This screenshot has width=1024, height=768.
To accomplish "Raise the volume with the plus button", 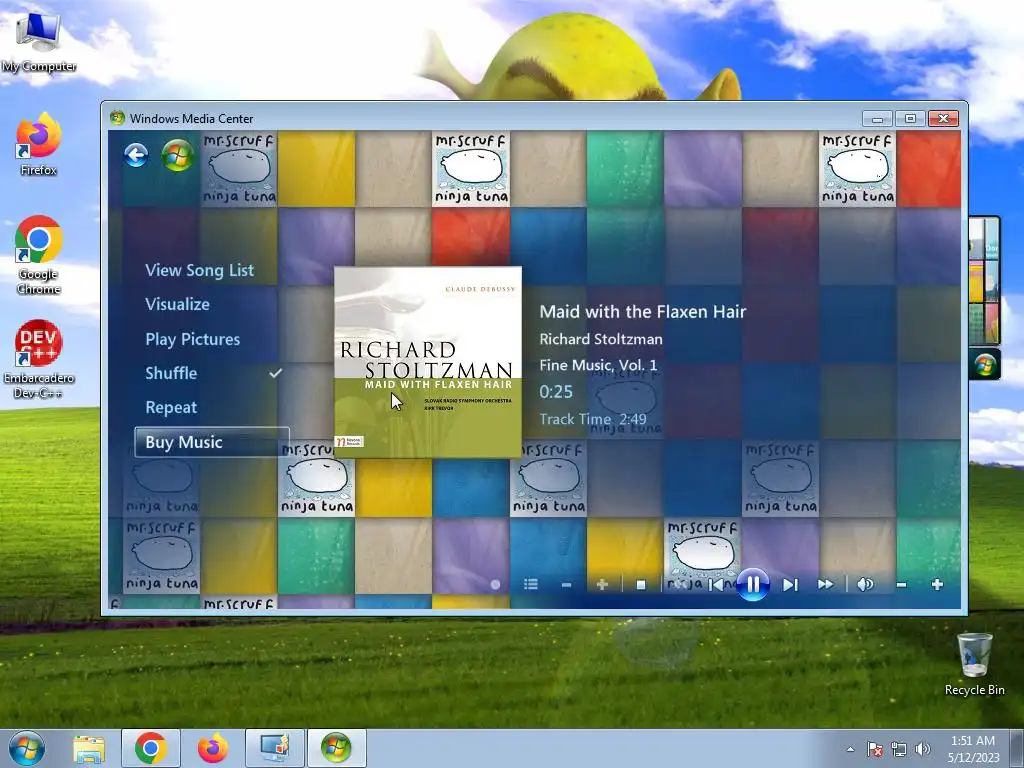I will 937,584.
